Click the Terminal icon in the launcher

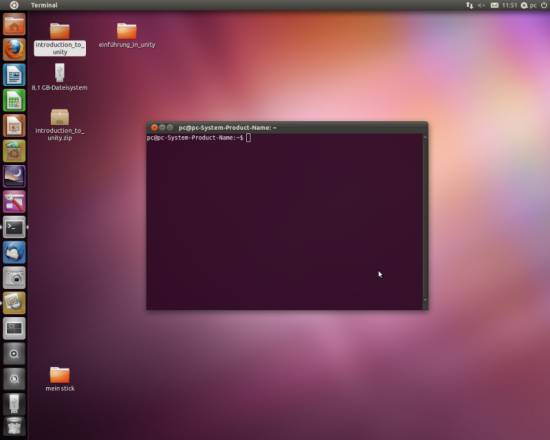point(14,227)
